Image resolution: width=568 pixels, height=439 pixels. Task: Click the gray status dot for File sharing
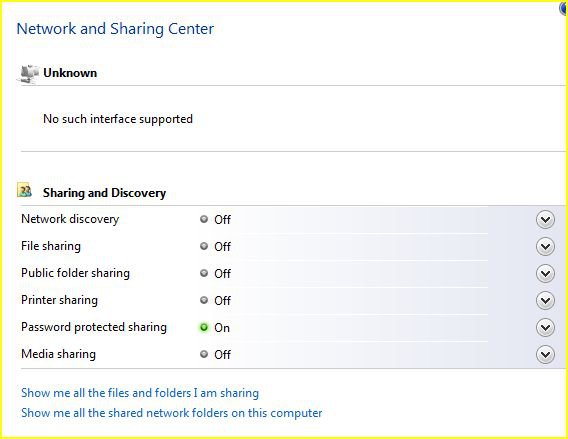coord(204,246)
